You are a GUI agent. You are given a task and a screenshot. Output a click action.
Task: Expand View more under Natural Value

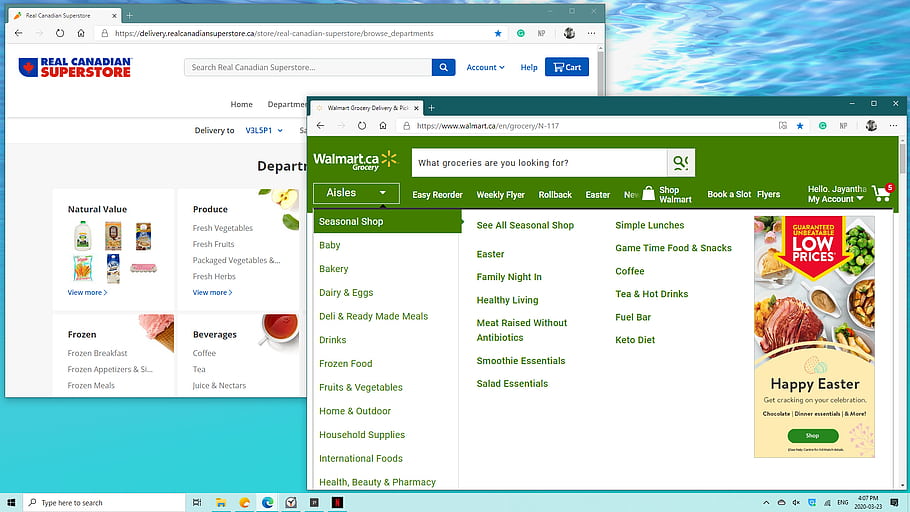87,293
